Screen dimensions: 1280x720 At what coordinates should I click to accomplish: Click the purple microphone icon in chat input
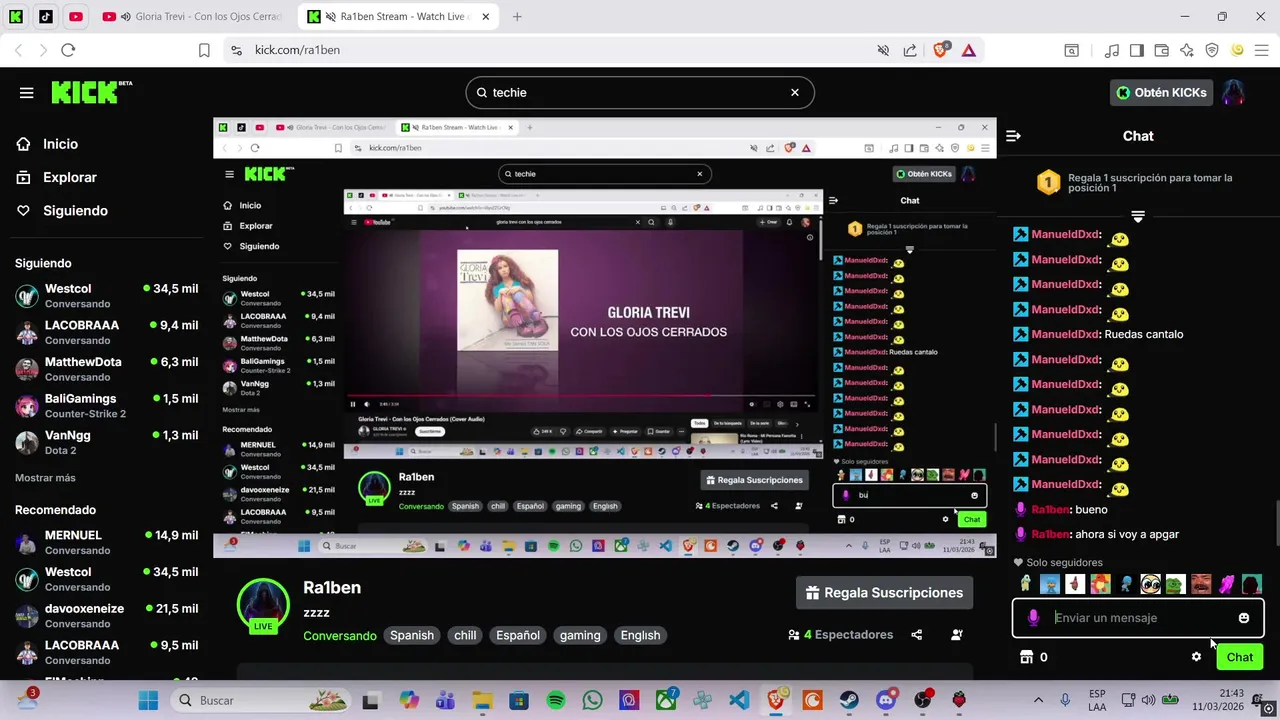1033,618
